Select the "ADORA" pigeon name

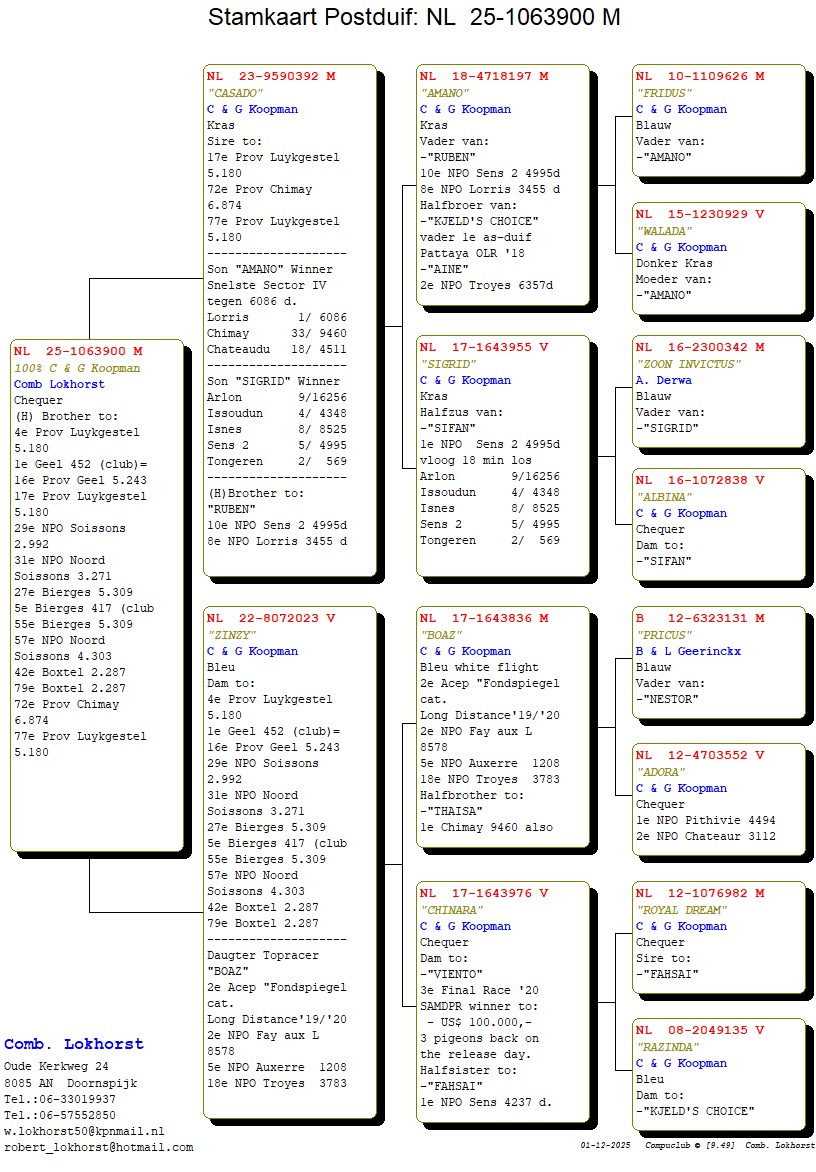coord(661,772)
